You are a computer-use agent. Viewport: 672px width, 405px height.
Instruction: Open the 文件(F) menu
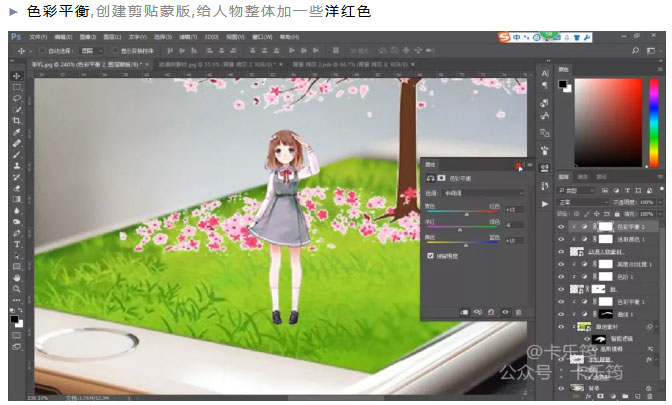click(38, 37)
